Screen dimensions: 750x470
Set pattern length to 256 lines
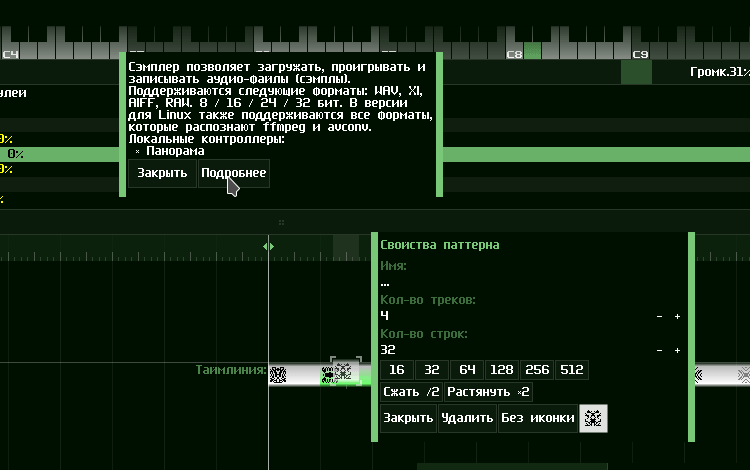click(x=537, y=370)
